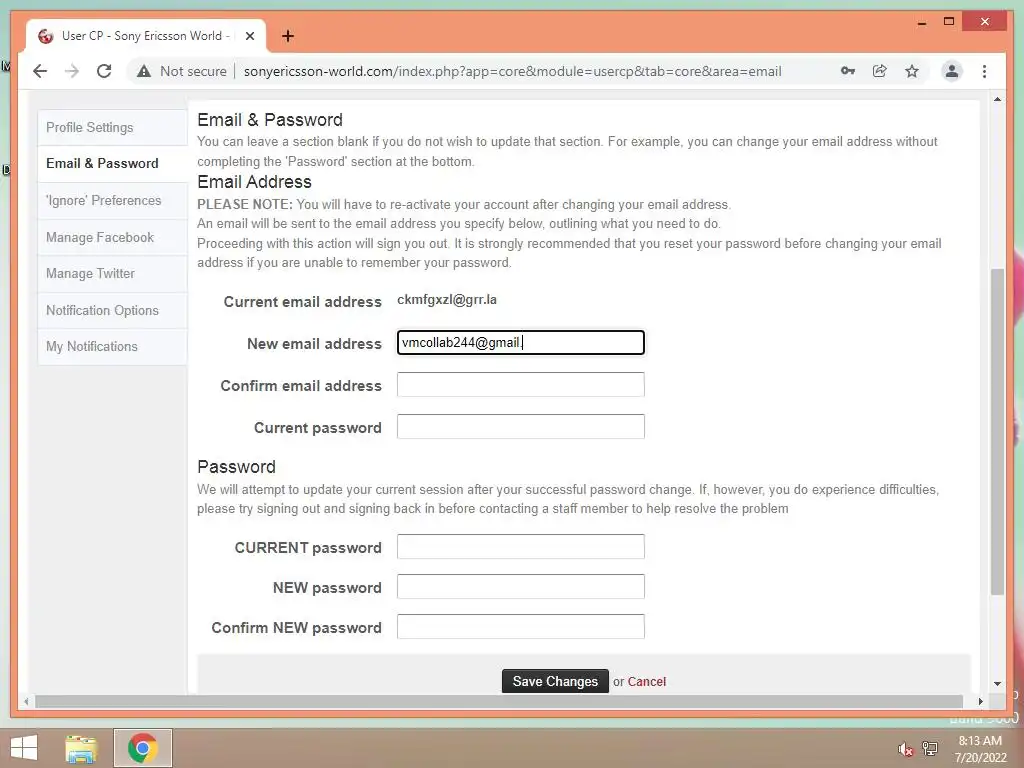Reload the current page
This screenshot has width=1024, height=768.
pyautogui.click(x=104, y=71)
